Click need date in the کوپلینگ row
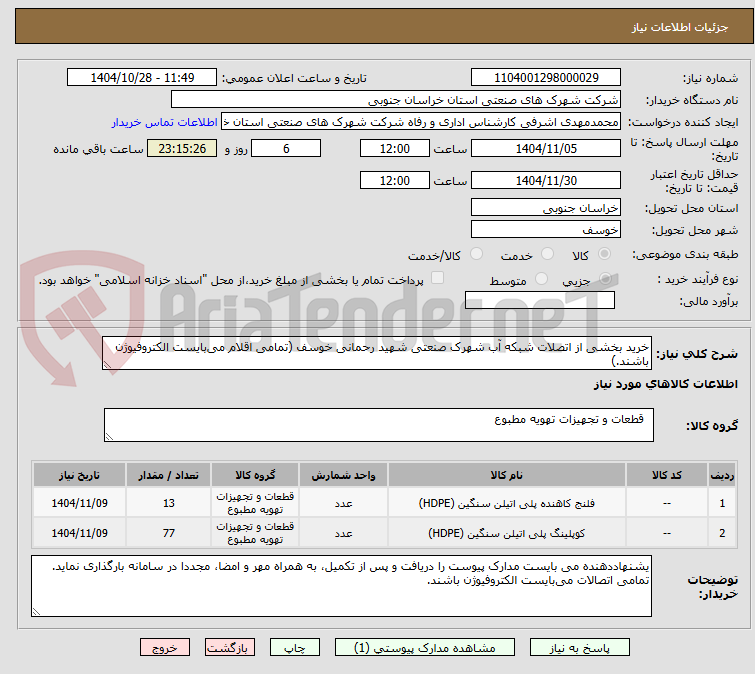Image resolution: width=755 pixels, height=674 pixels. coord(79,533)
